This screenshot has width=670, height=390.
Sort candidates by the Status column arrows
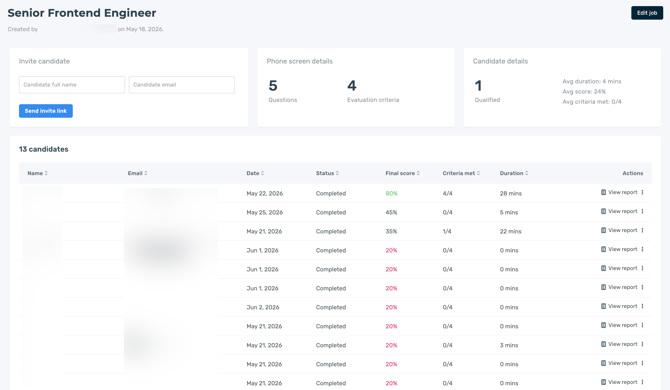[337, 173]
